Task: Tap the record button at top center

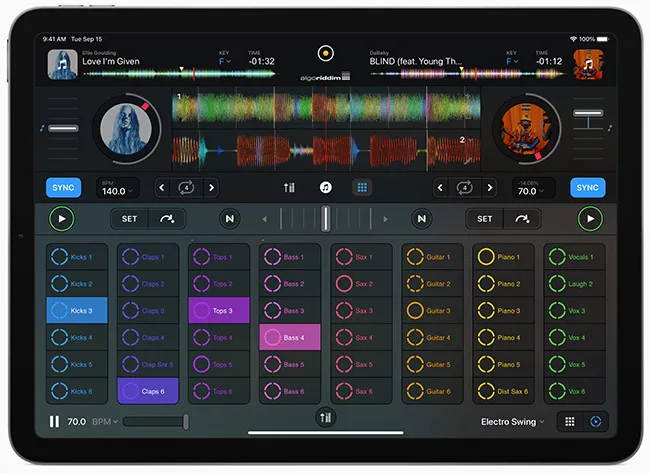Action: coord(326,53)
